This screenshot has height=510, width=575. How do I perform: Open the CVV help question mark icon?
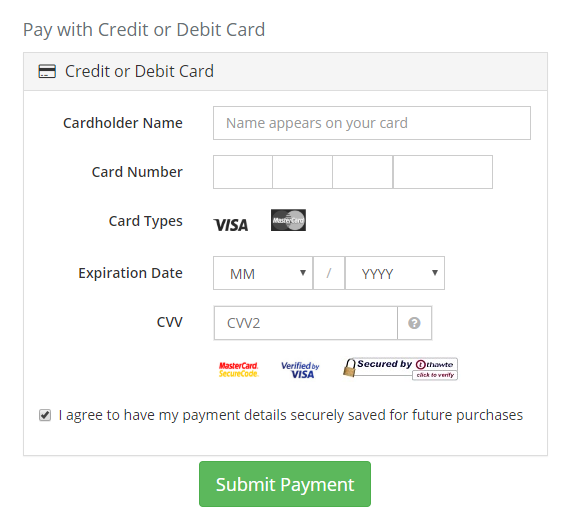click(414, 323)
